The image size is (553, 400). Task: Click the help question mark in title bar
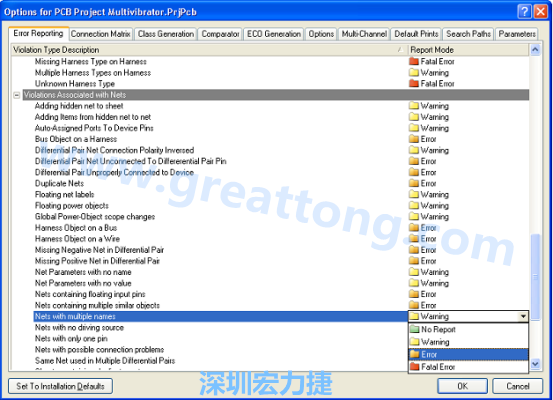(524, 12)
